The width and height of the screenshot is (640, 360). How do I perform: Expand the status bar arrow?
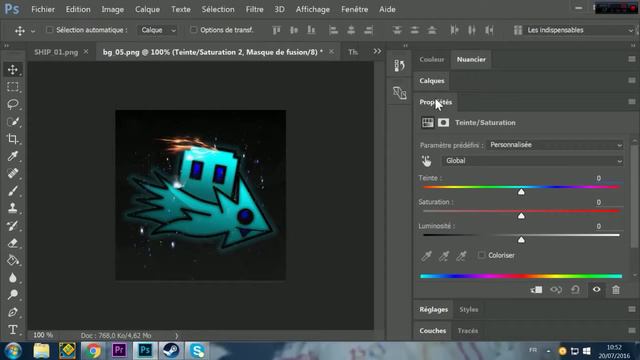[x=176, y=336]
